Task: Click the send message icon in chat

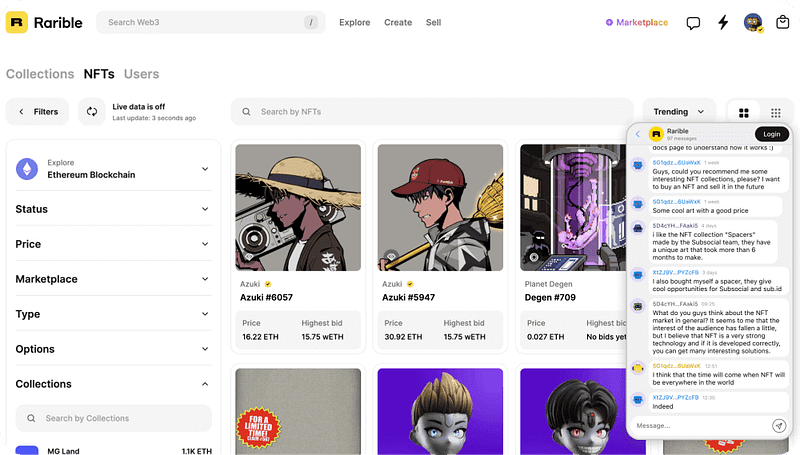Action: point(779,425)
